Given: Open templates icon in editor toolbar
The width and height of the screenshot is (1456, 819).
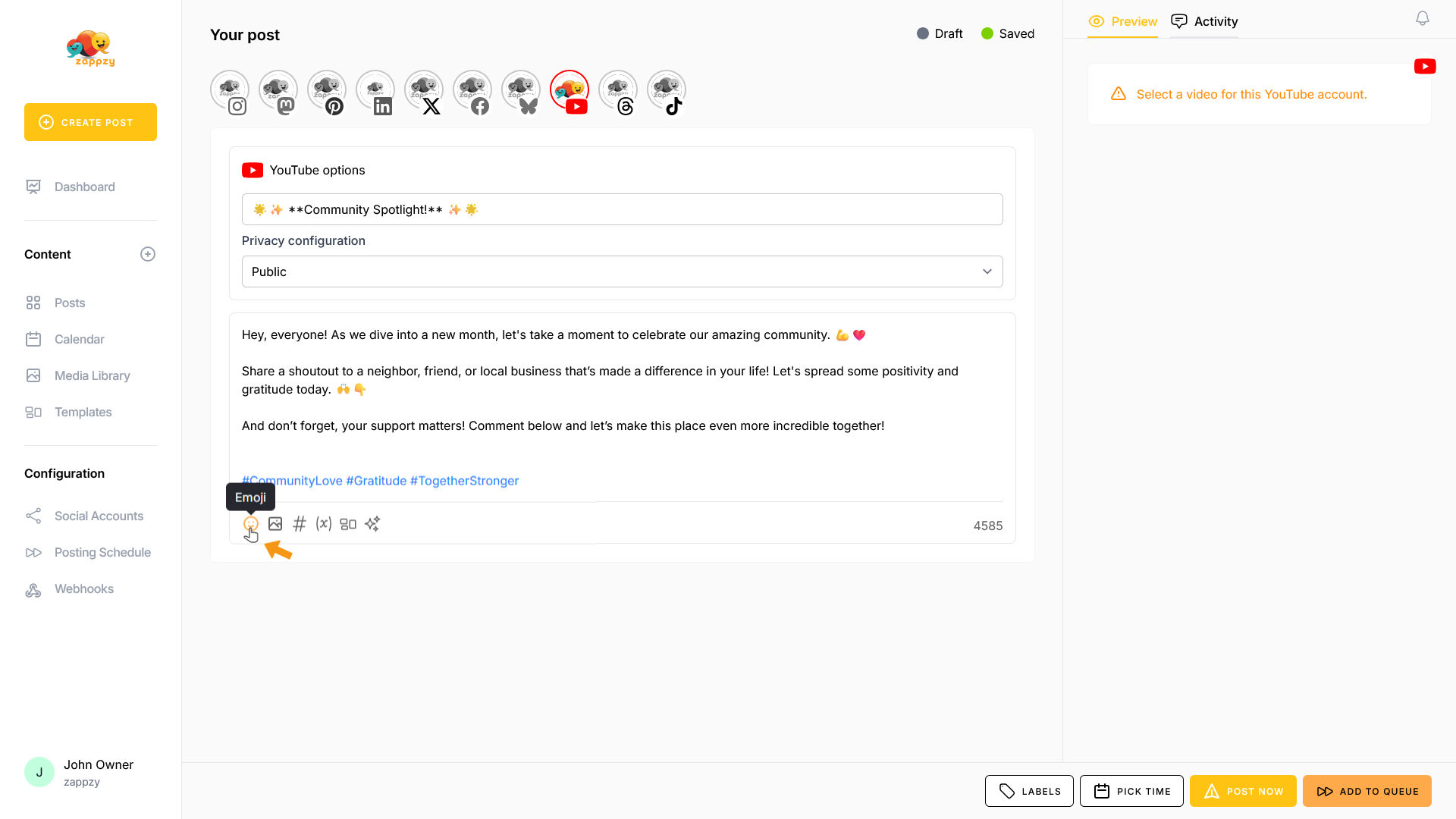Looking at the screenshot, I should coord(348,524).
